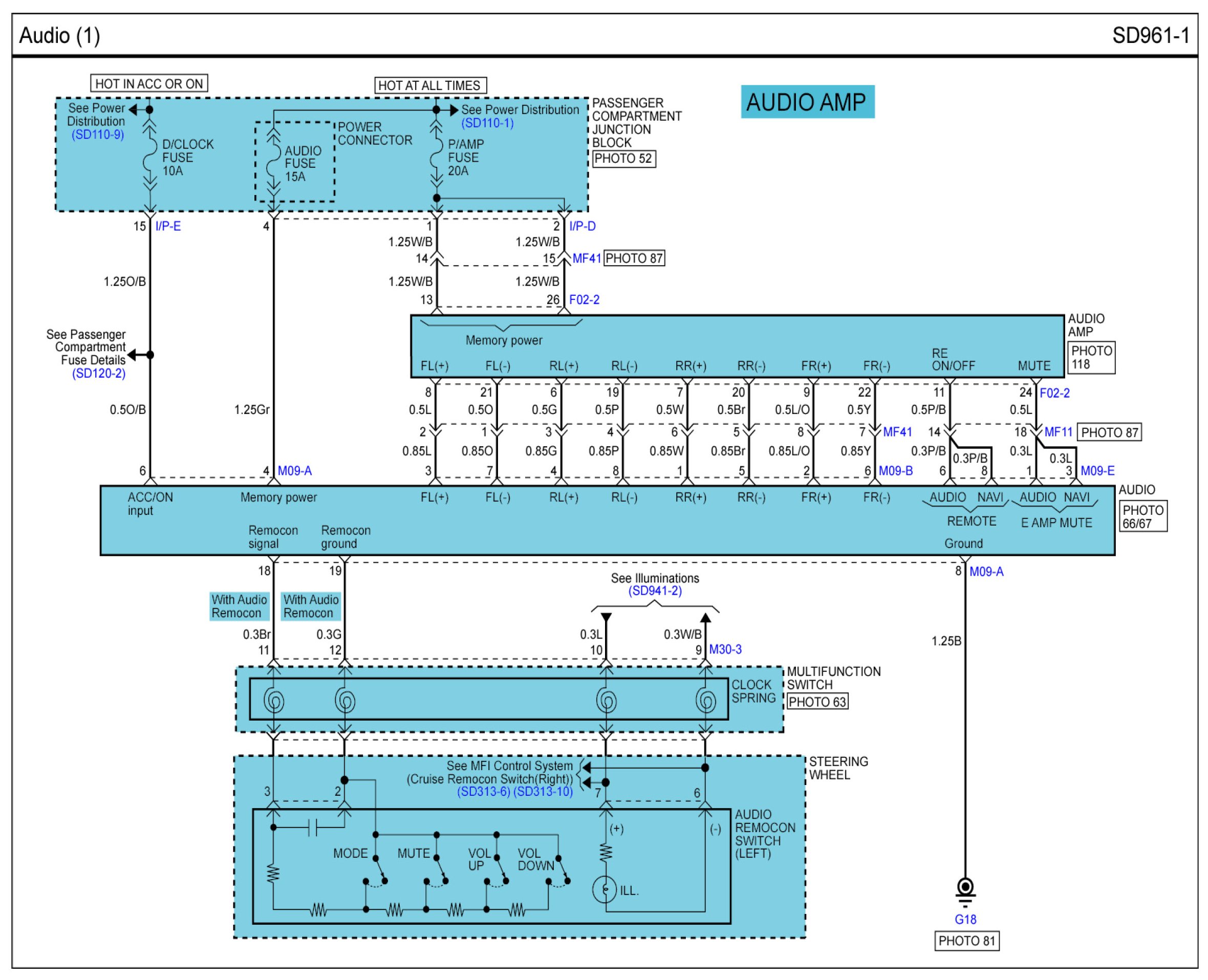Click the leftmost clock spring coil

[274, 701]
